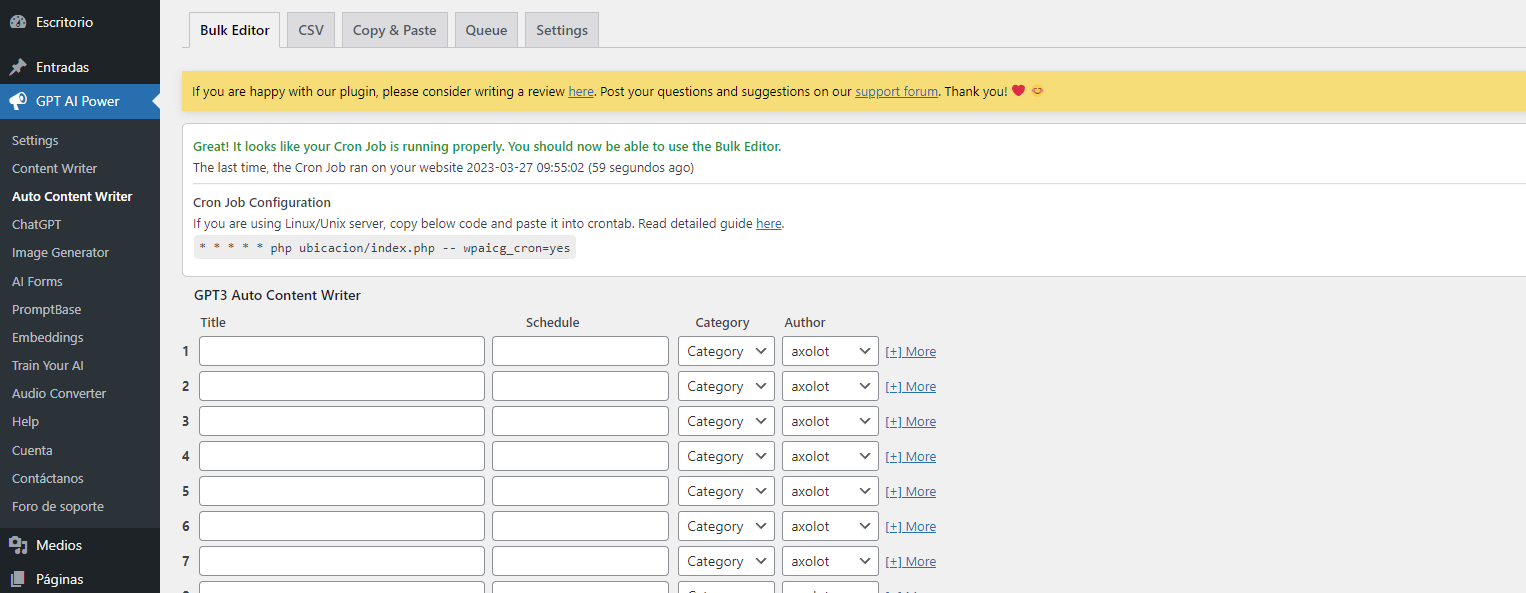
Task: Click the Escritorio dashboard icon
Action: click(18, 21)
